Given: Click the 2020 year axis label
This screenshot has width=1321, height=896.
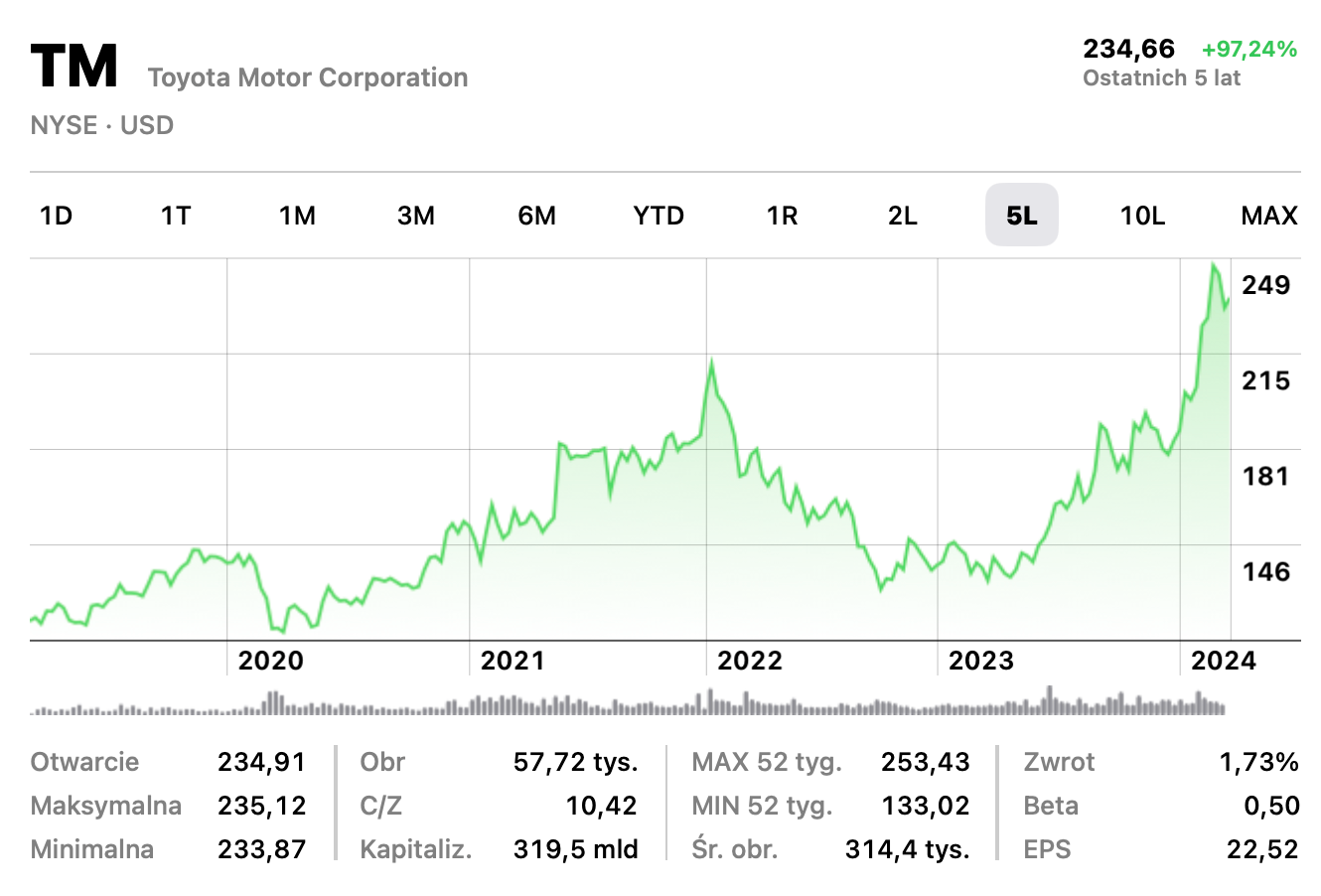Looking at the screenshot, I should [x=271, y=661].
